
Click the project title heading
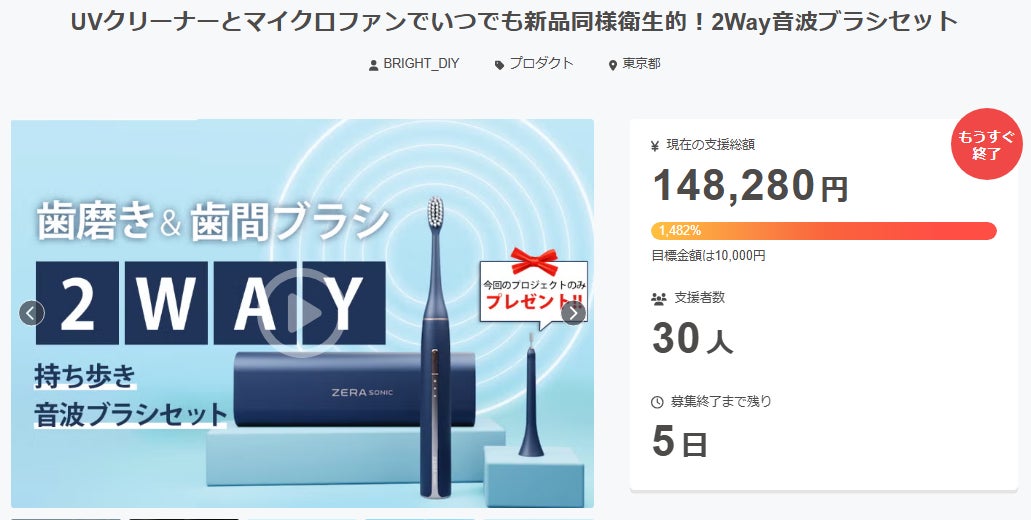coord(515,22)
